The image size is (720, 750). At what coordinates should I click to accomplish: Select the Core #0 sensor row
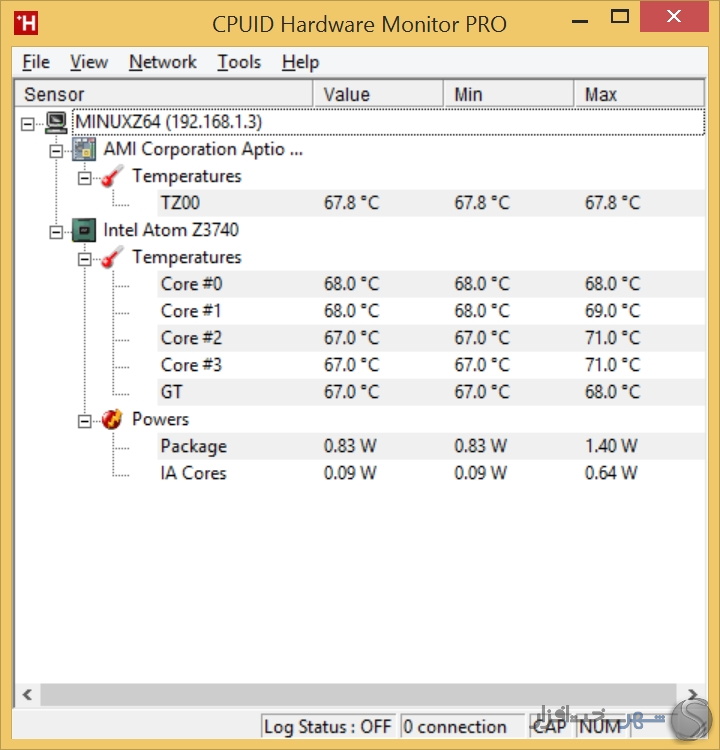431,284
